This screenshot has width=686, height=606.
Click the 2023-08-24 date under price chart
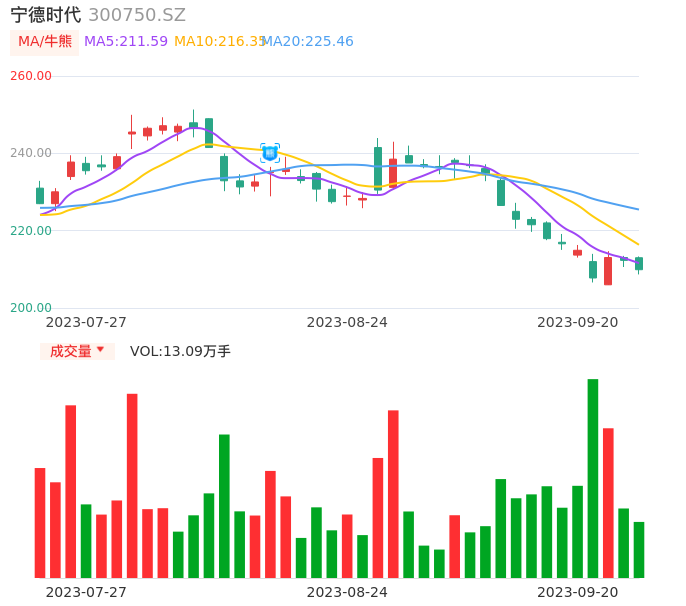point(347,322)
